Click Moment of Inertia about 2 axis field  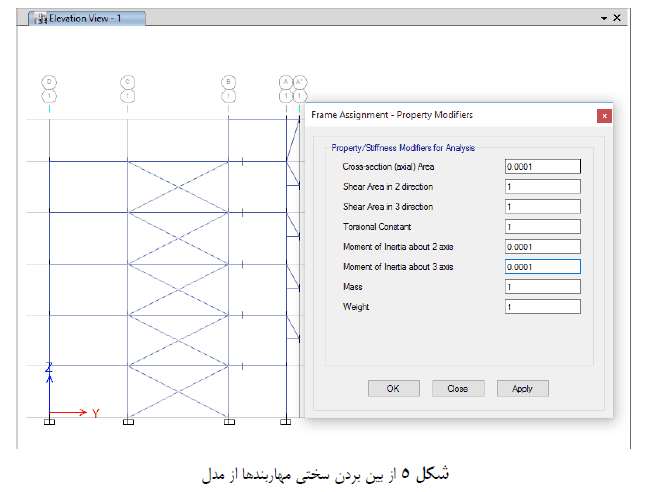tap(543, 247)
